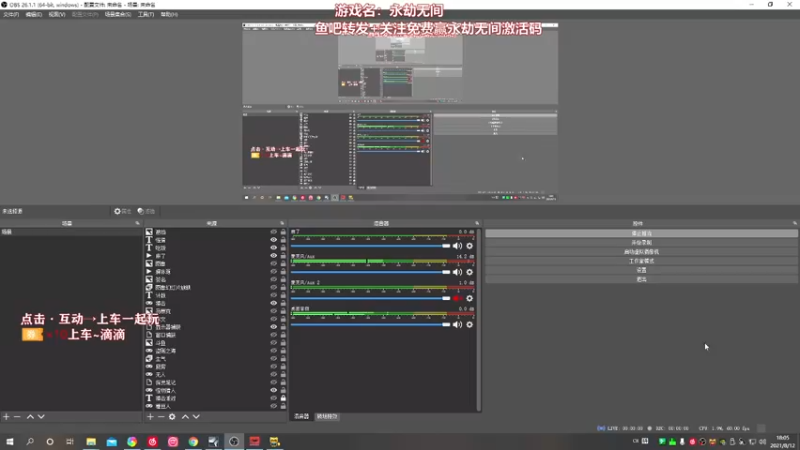Click the 退出 button in controls
Viewport: 800px width, 450px height.
(x=641, y=279)
